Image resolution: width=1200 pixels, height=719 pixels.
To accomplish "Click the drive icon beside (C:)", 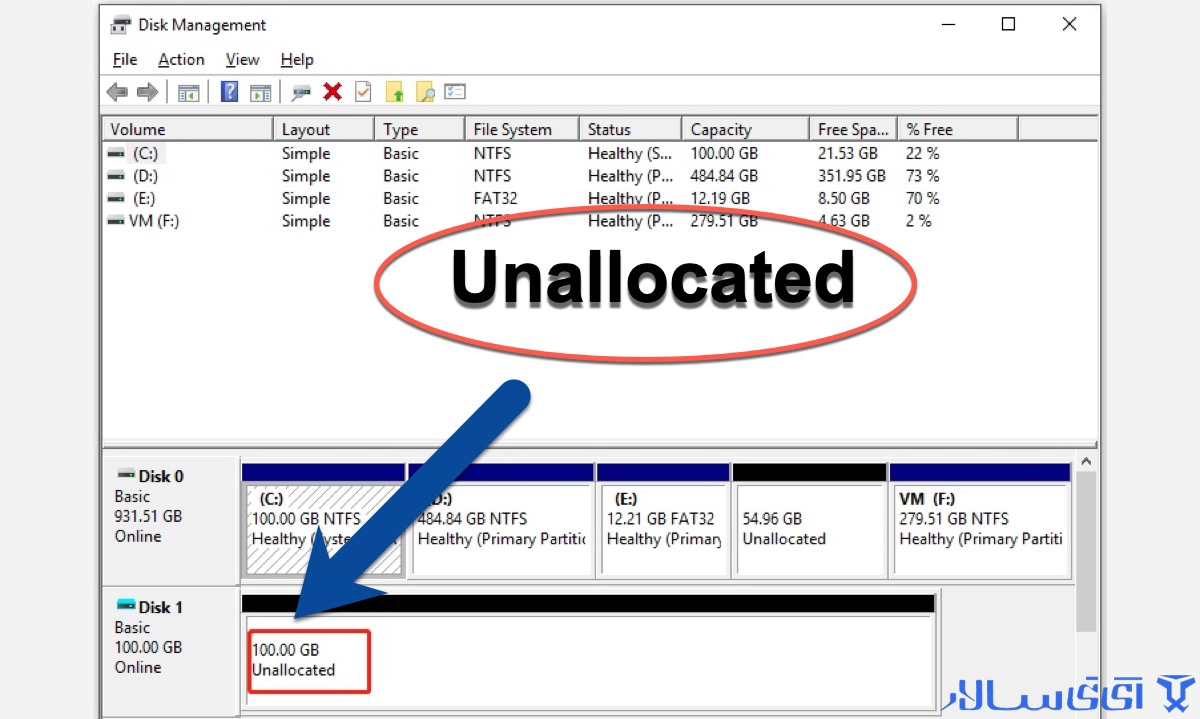I will (x=117, y=153).
